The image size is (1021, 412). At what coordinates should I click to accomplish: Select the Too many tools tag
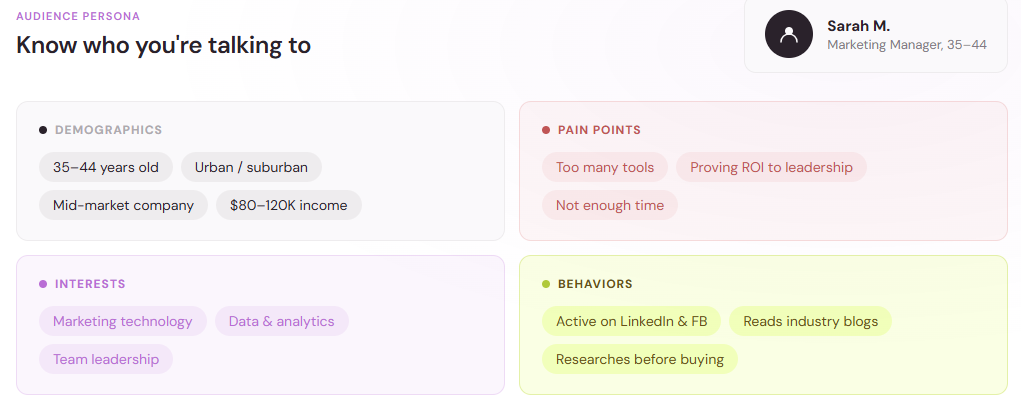[605, 167]
